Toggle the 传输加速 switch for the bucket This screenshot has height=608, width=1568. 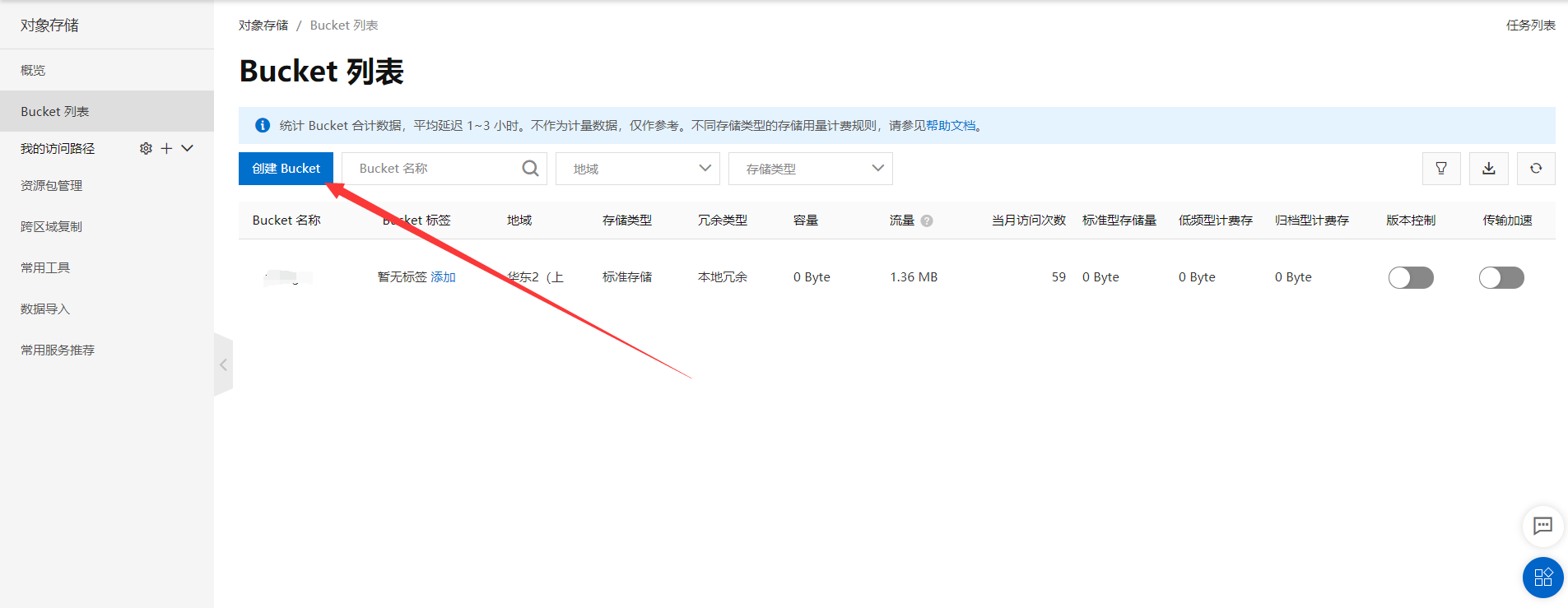(1501, 277)
